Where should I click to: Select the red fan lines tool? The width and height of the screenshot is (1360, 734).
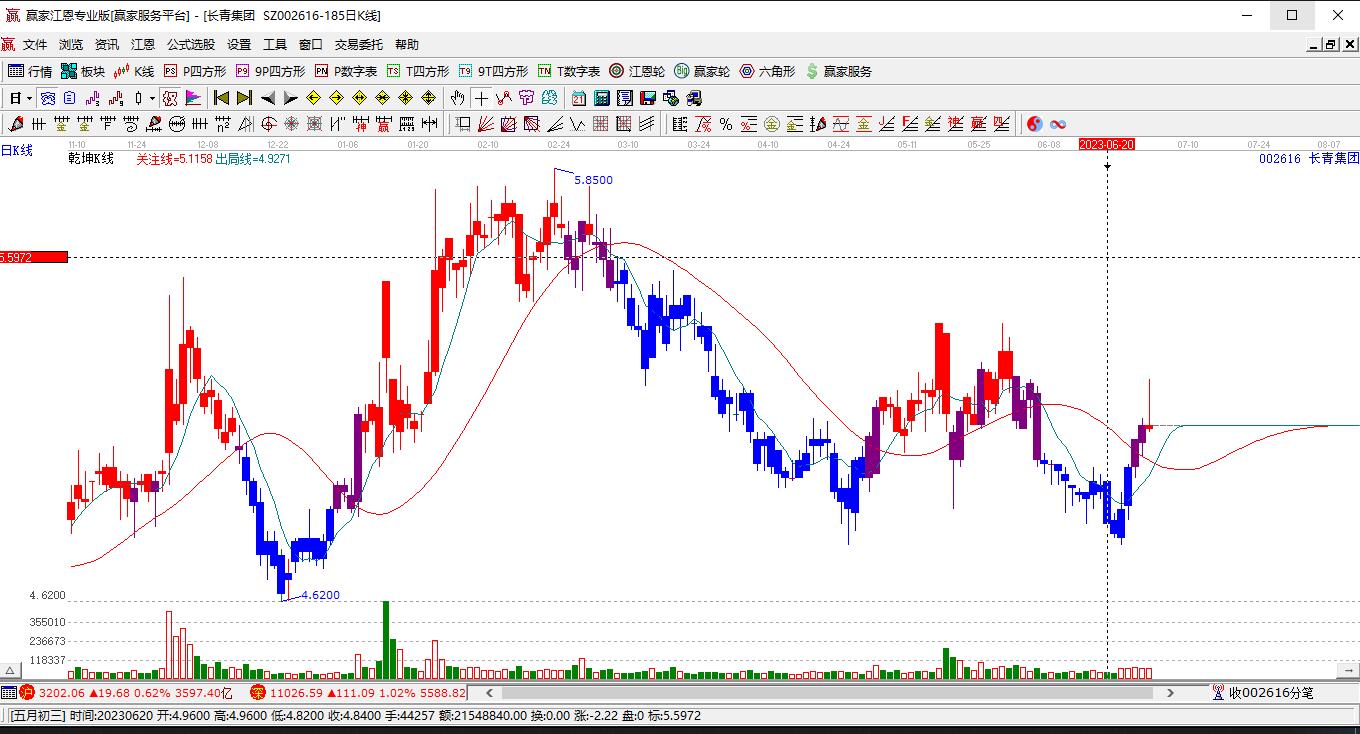tap(485, 124)
